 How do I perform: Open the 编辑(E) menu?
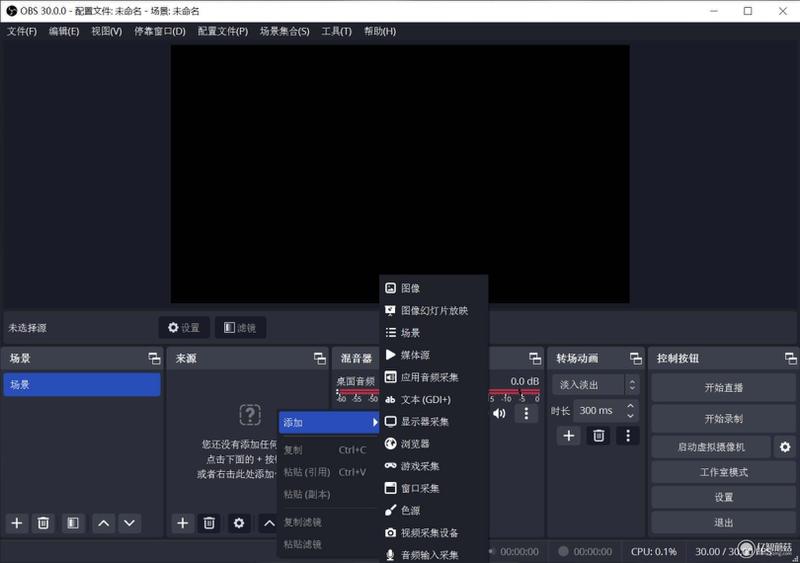(64, 31)
